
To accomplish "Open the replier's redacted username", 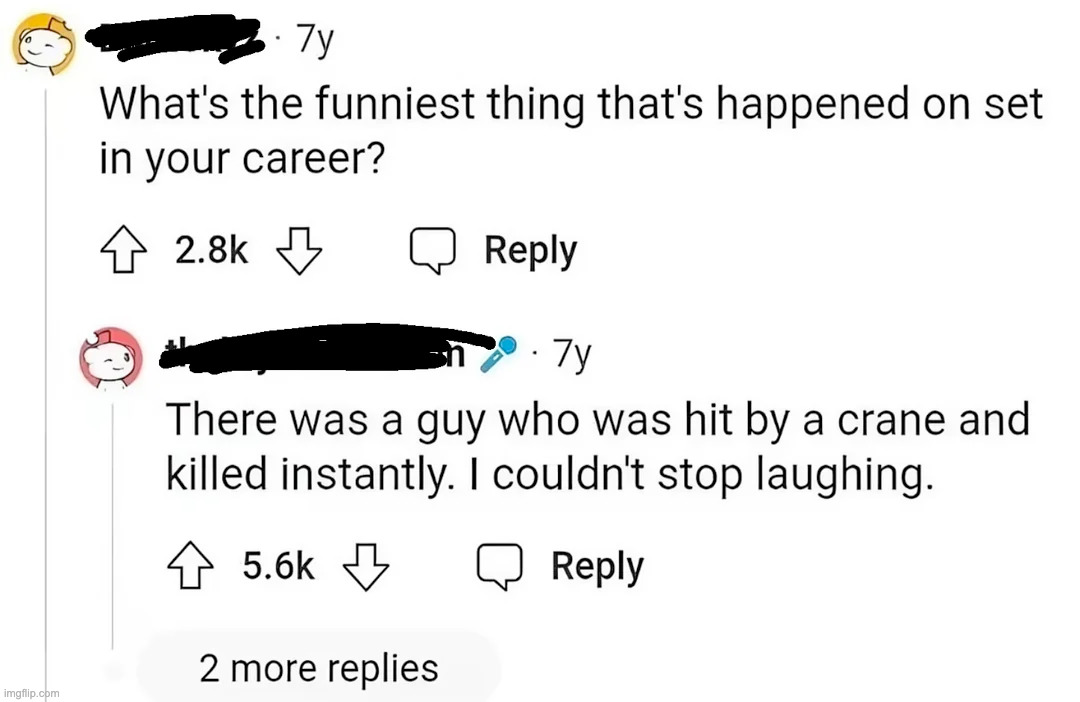I will (320, 350).
